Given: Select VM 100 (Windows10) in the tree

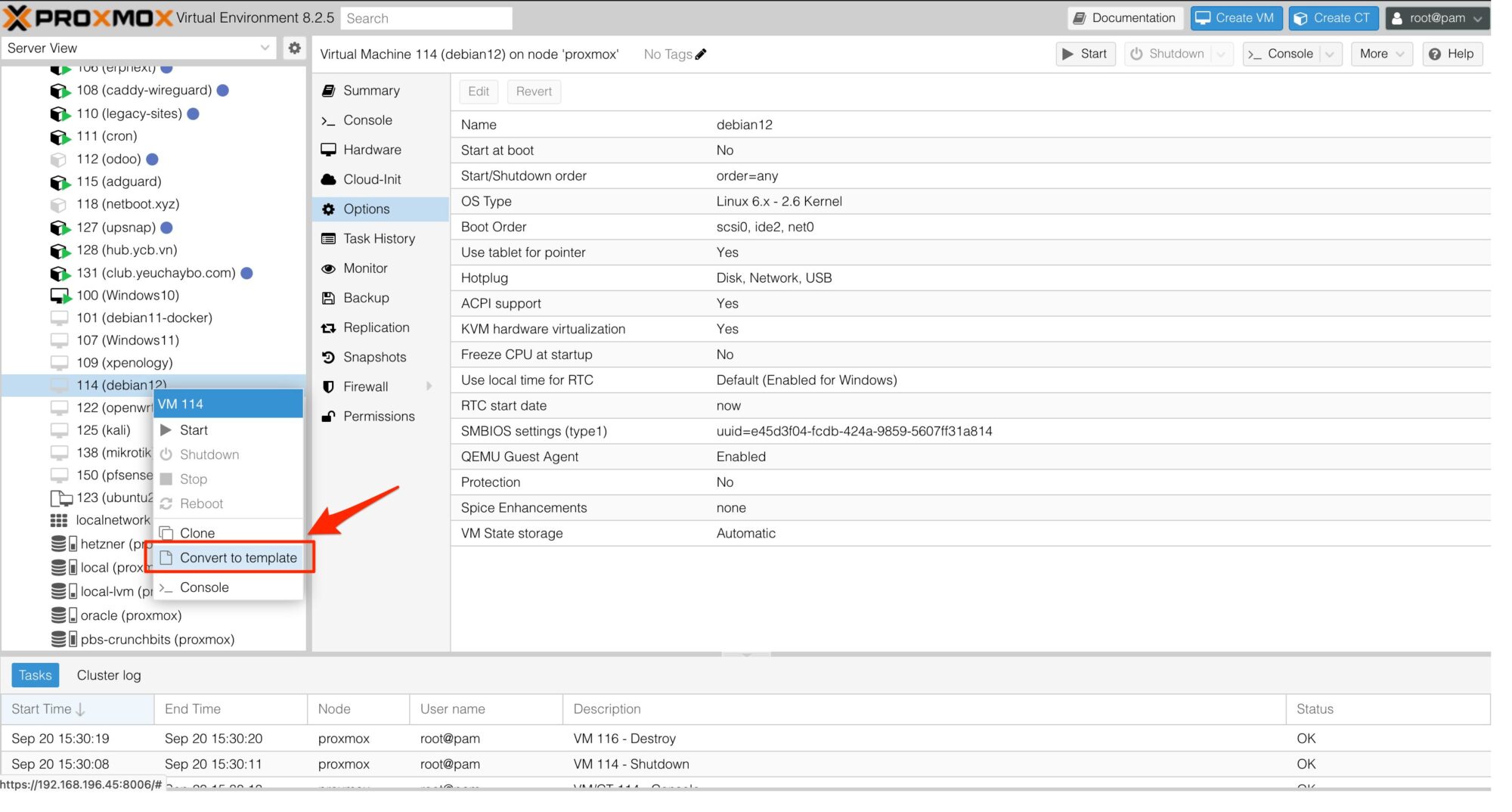Looking at the screenshot, I should pos(127,295).
